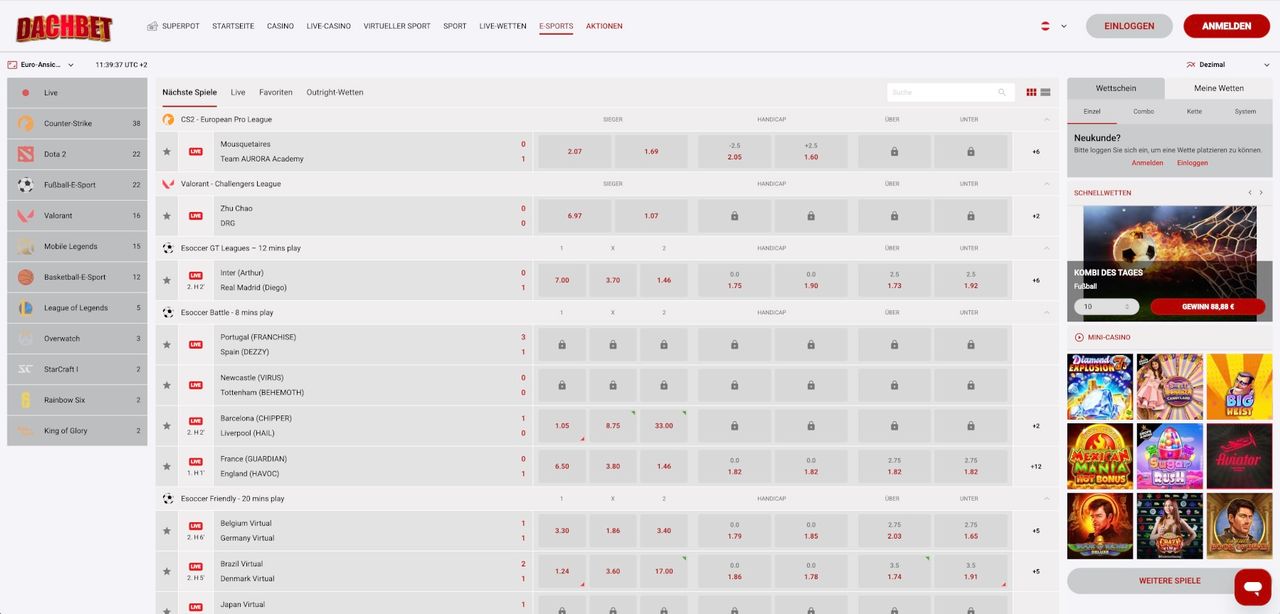Collapse the Valorant Challengers League section
Screen dimensions: 1280x614
(x=1047, y=184)
